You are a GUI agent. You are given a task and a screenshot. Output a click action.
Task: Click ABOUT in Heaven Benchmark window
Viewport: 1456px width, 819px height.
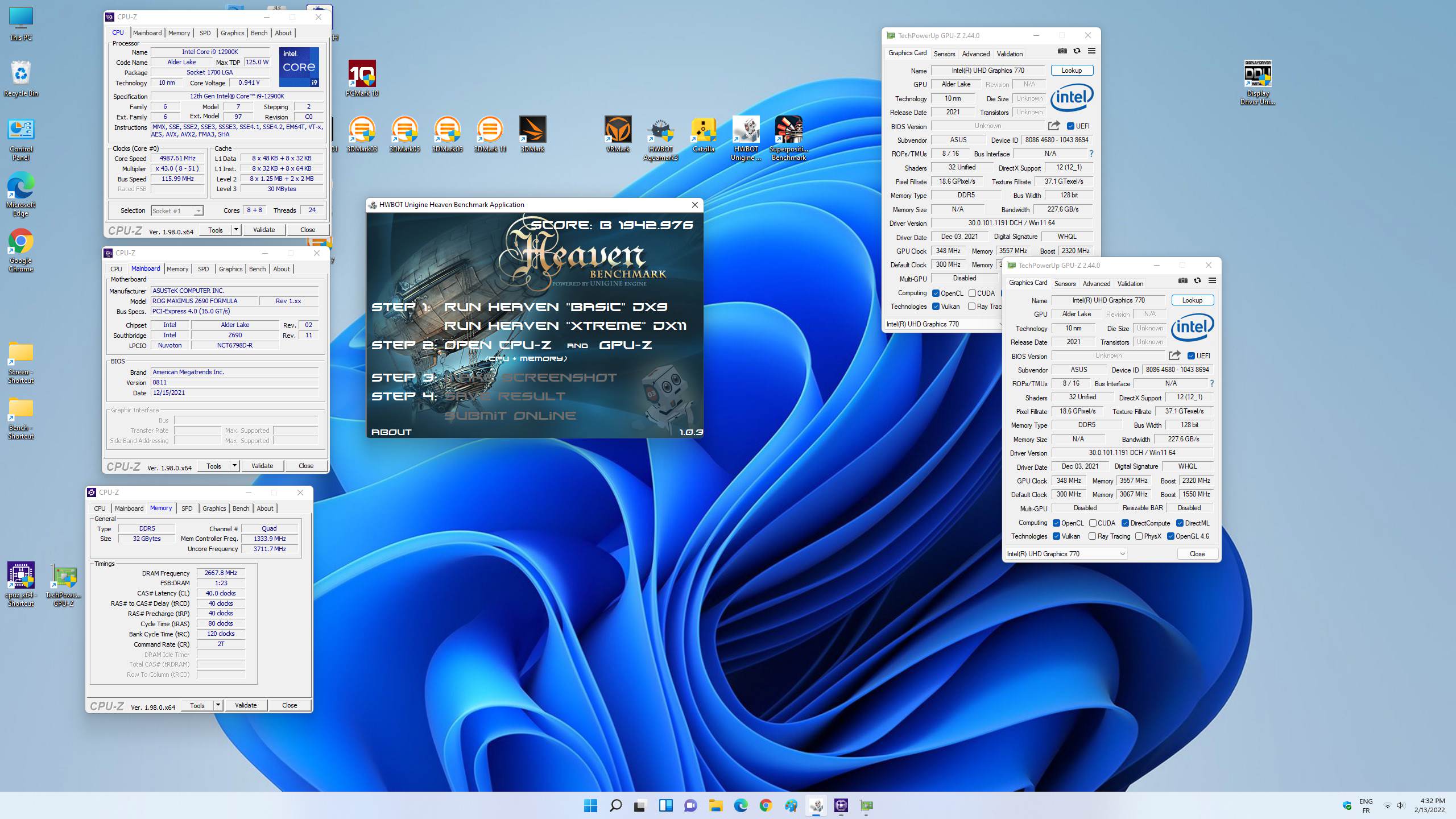point(391,432)
